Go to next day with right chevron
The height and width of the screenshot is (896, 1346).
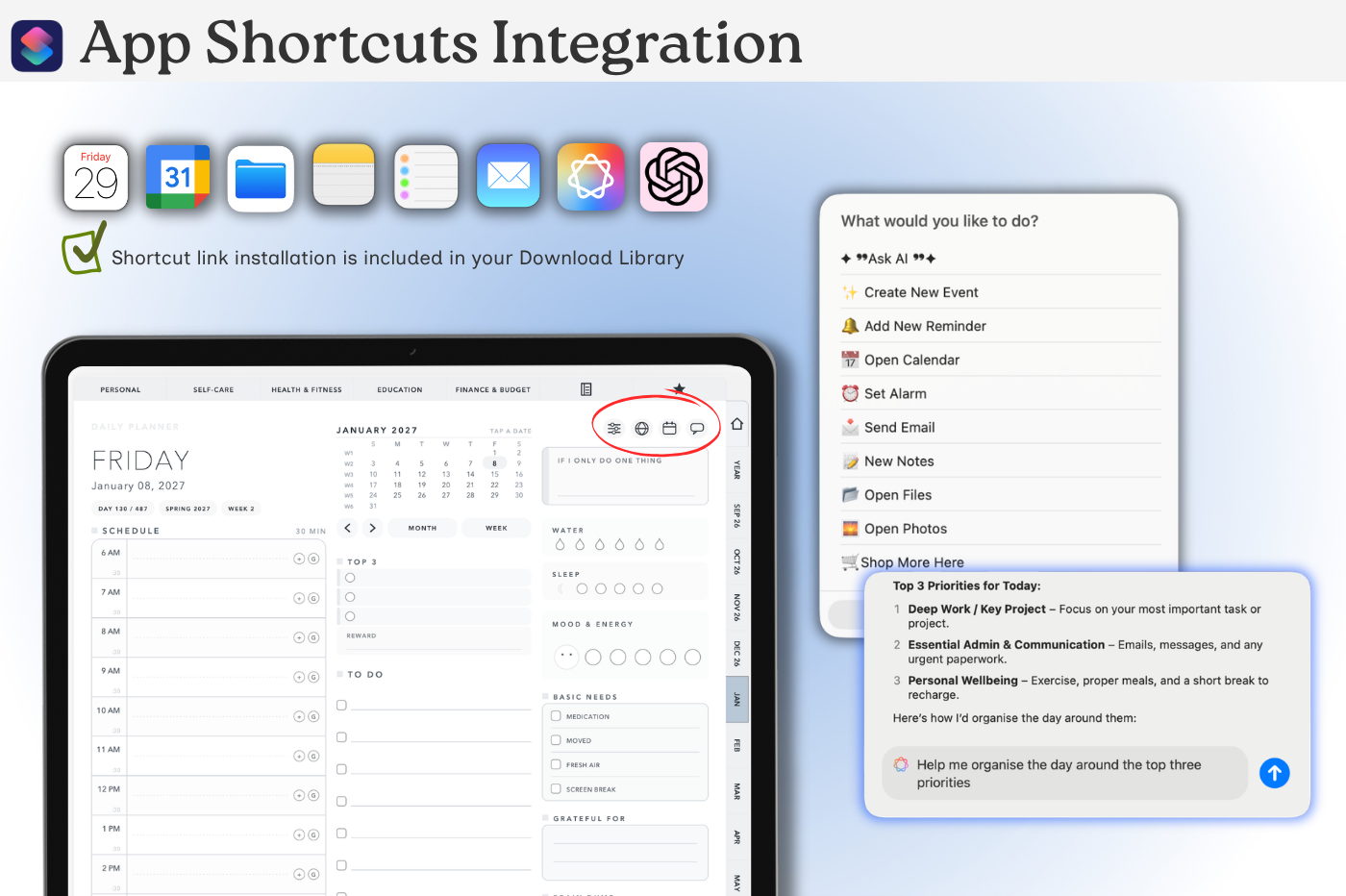(372, 528)
